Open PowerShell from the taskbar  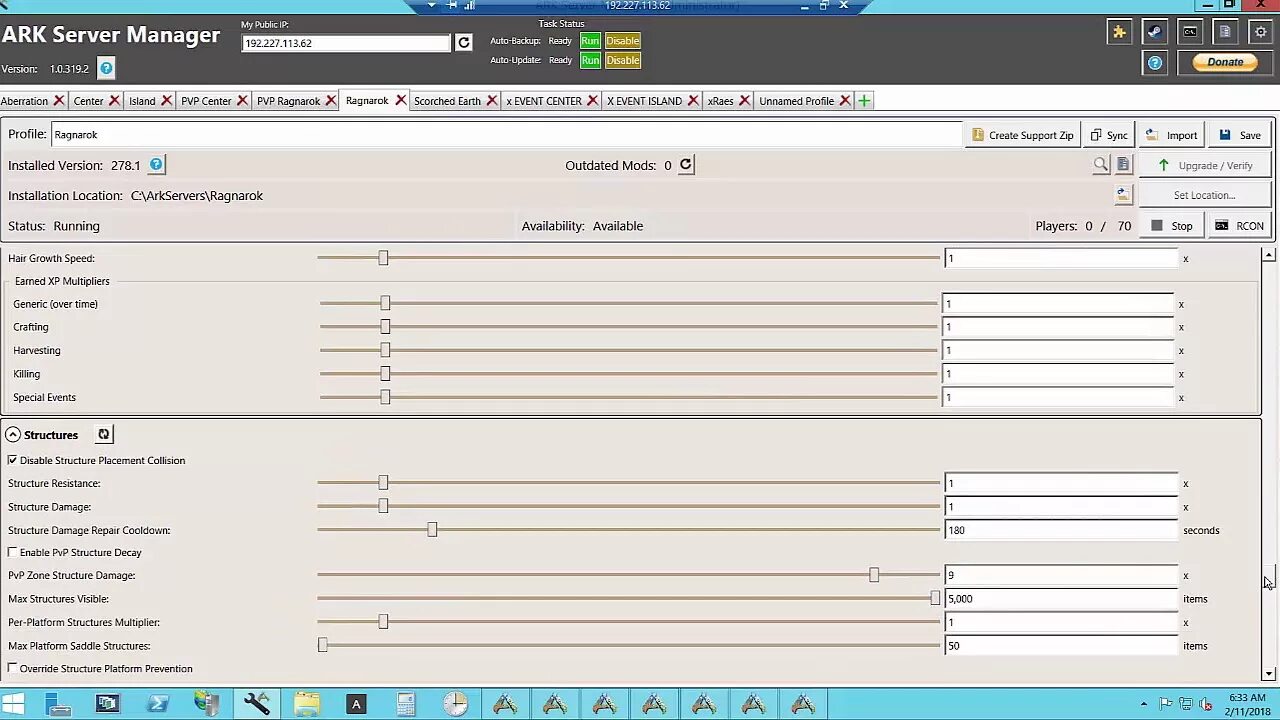pyautogui.click(x=157, y=704)
